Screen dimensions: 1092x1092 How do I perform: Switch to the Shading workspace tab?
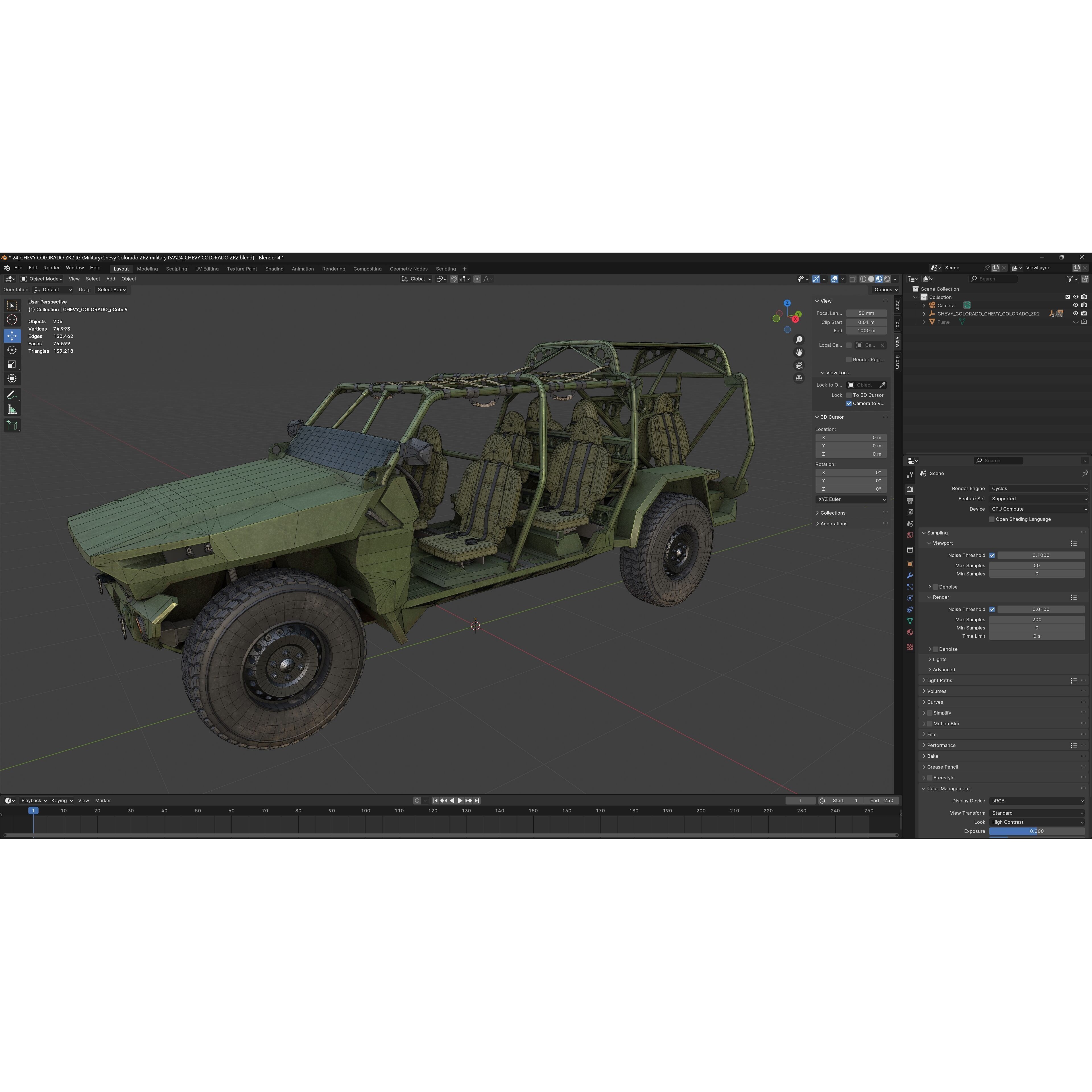pyautogui.click(x=274, y=269)
